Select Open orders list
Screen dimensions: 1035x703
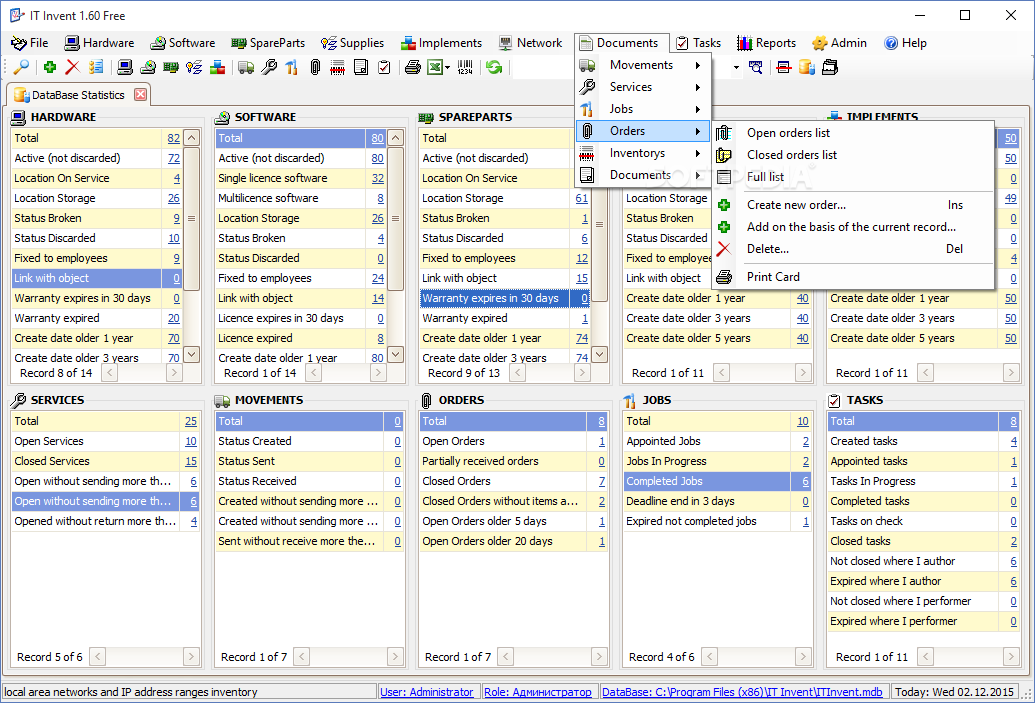853,133
